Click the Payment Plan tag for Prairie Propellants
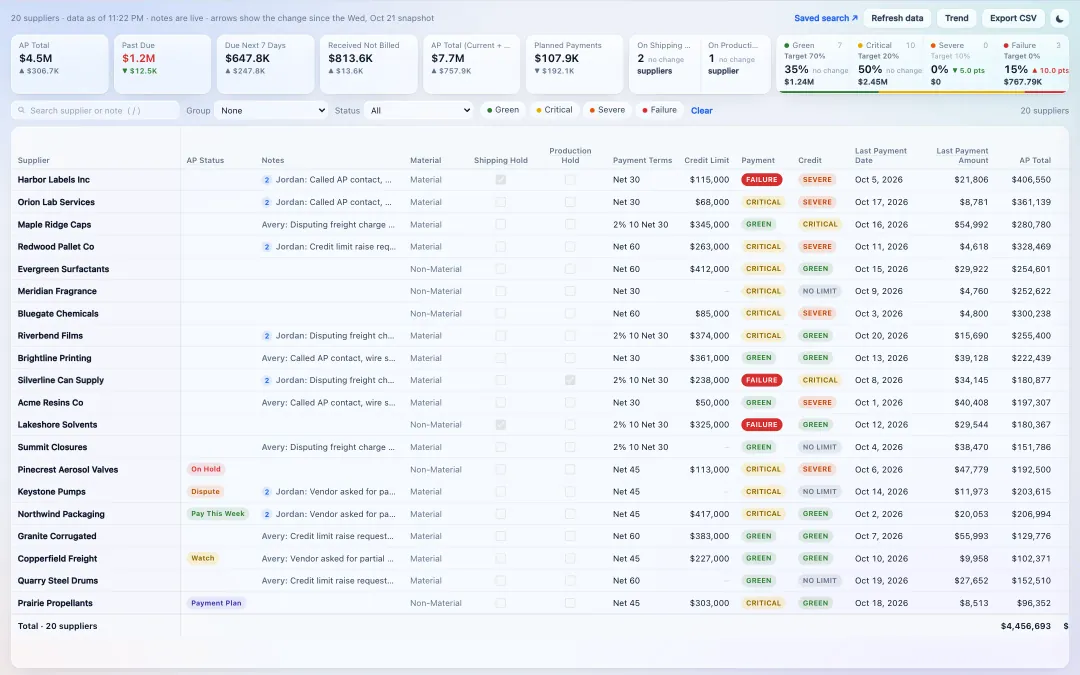Screen dimensions: 1080x675 (216, 603)
